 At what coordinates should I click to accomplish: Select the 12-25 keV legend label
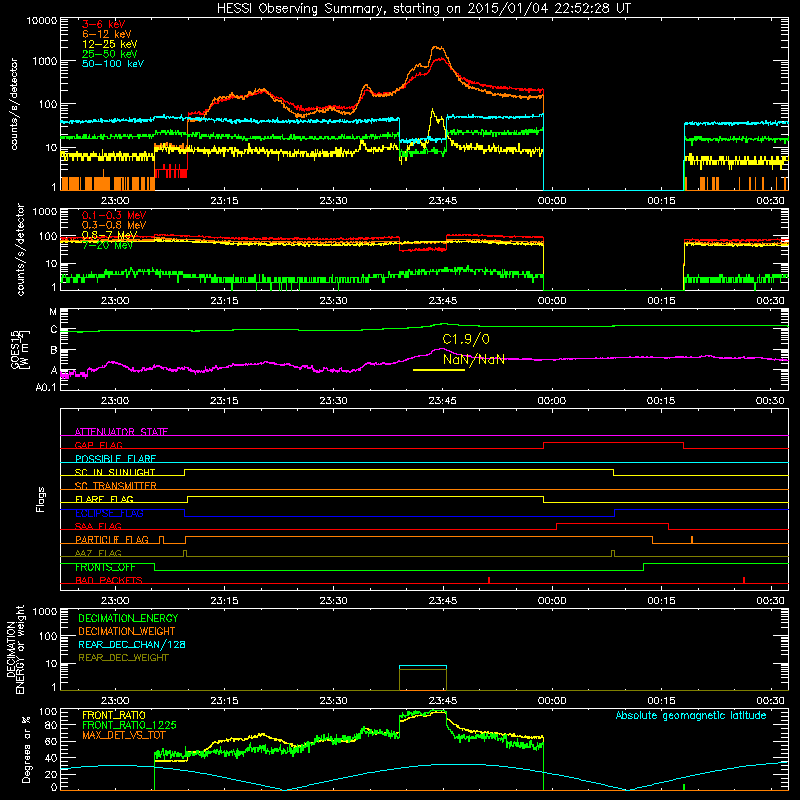[x=109, y=44]
